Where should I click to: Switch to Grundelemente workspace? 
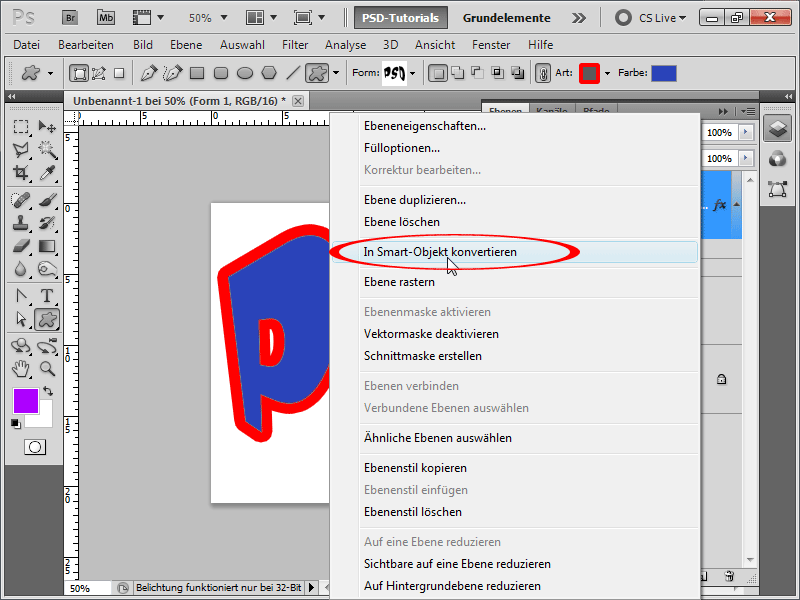(506, 18)
